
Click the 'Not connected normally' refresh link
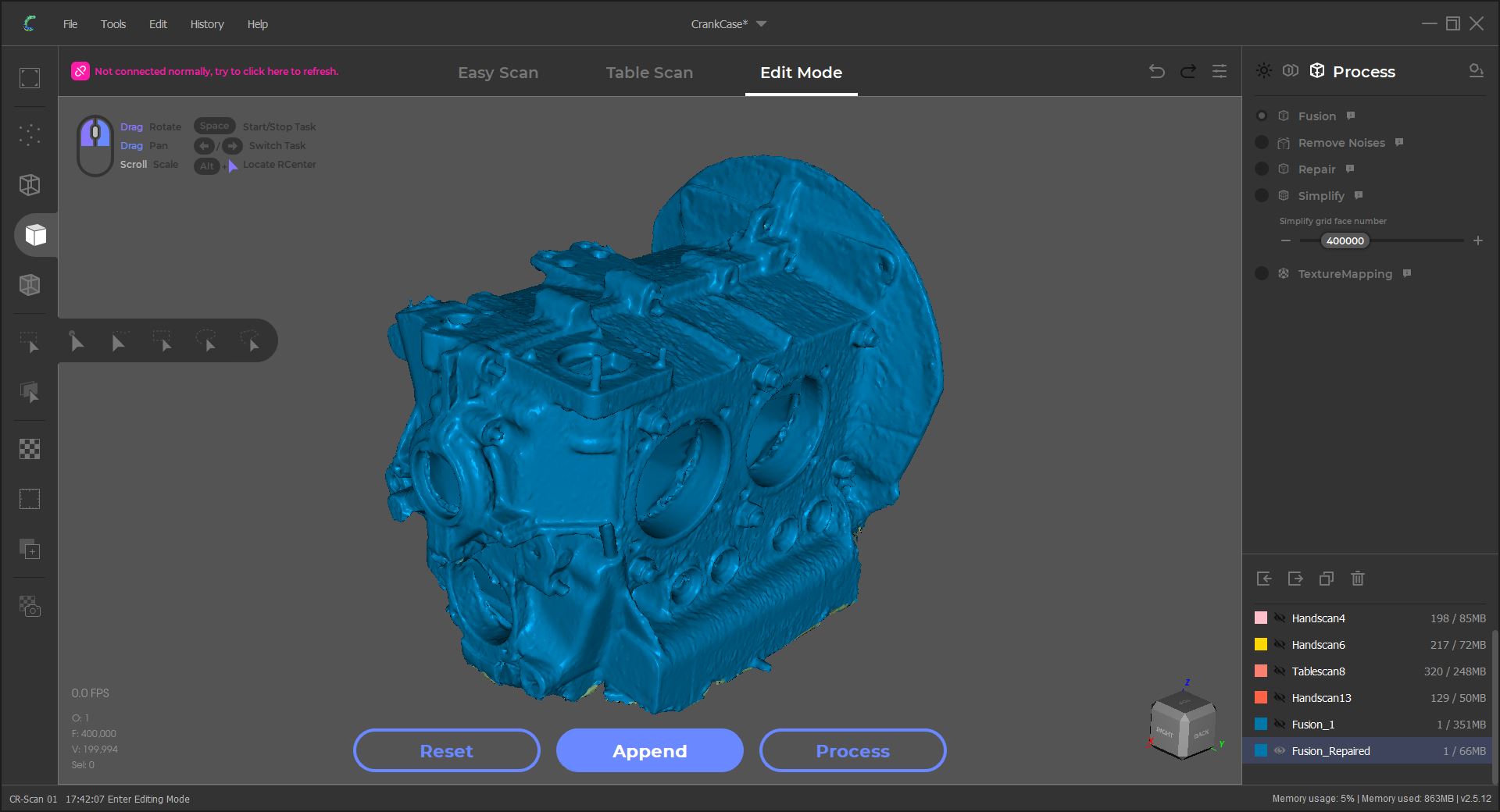(216, 71)
